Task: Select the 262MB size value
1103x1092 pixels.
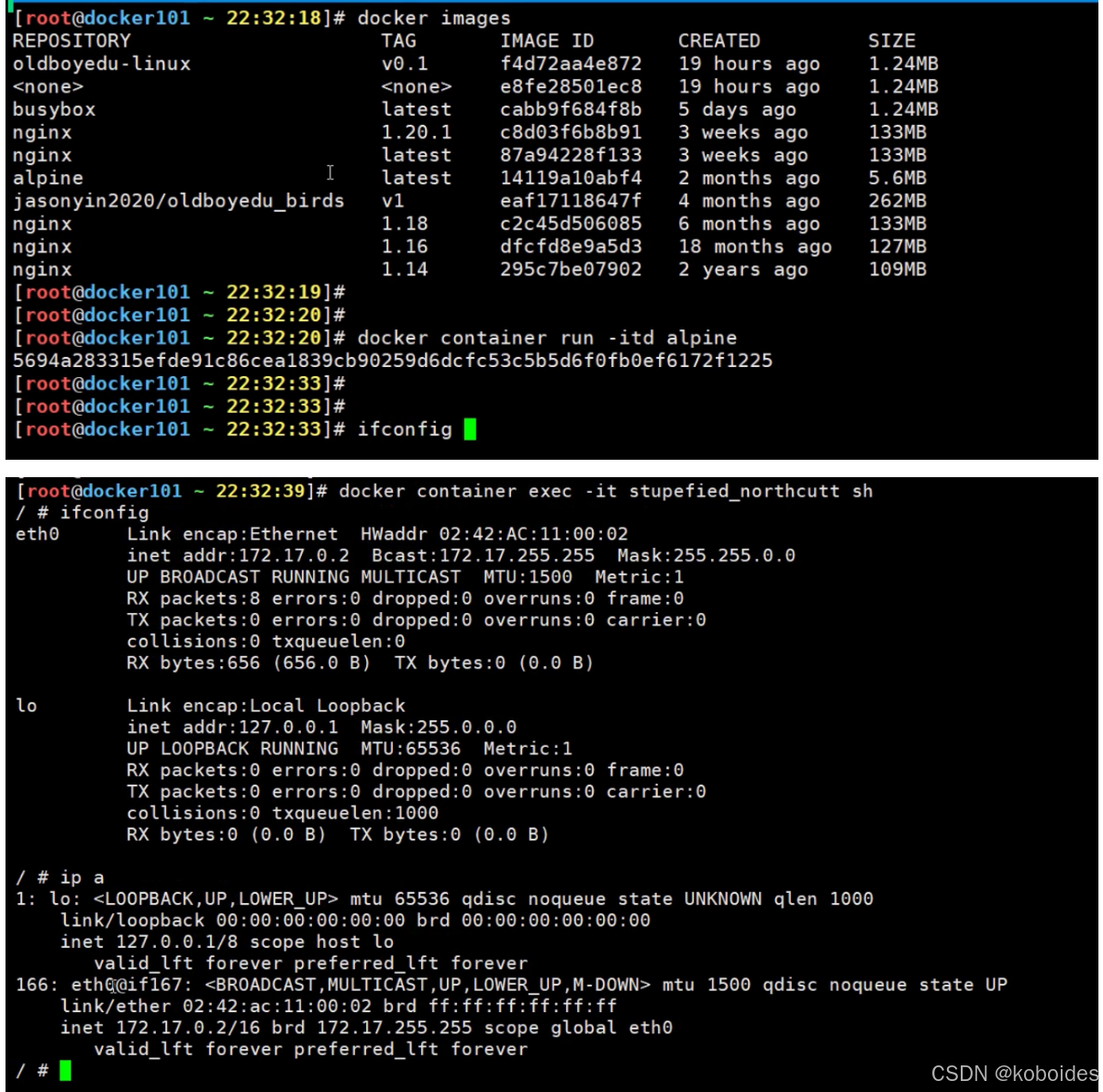Action: [897, 201]
